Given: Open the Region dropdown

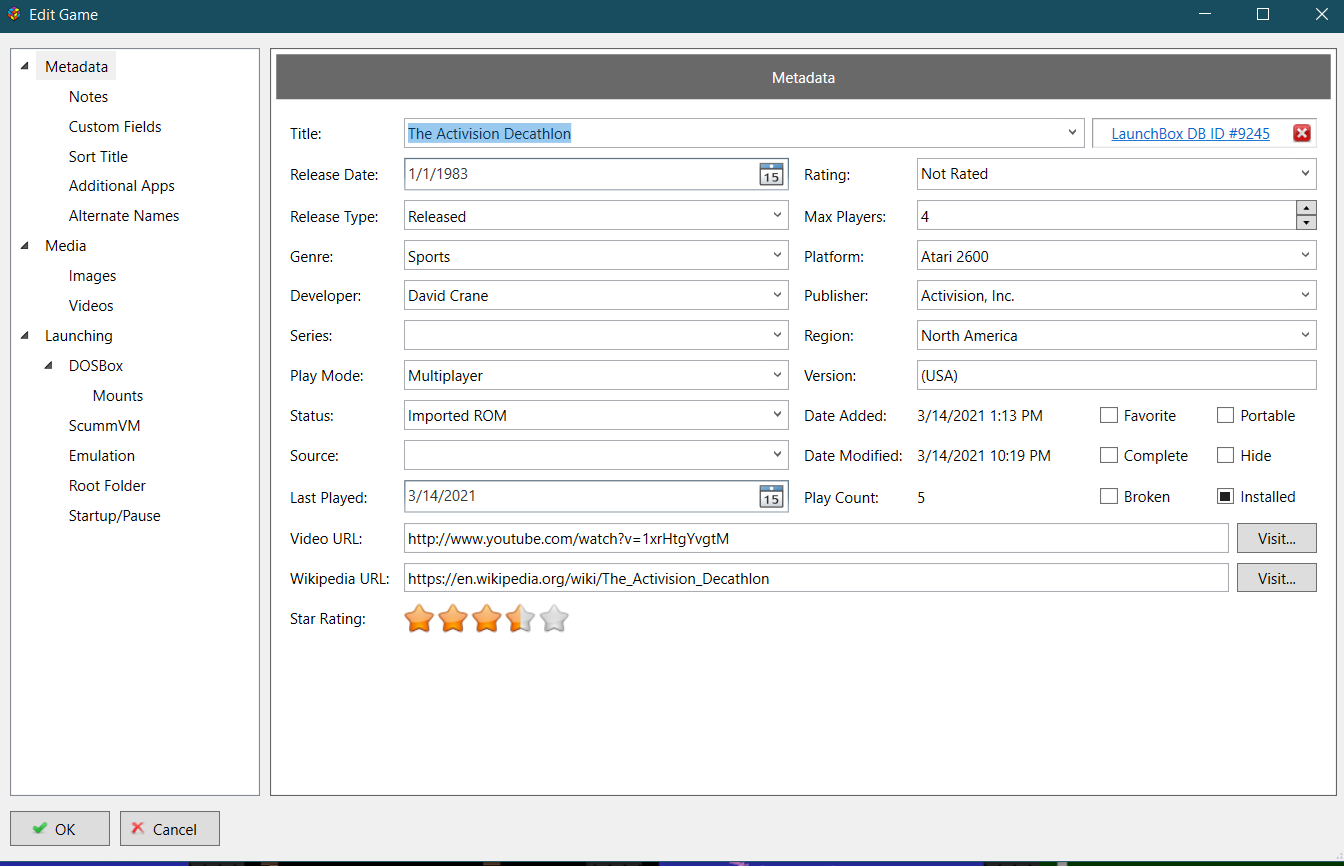Looking at the screenshot, I should click(1306, 336).
